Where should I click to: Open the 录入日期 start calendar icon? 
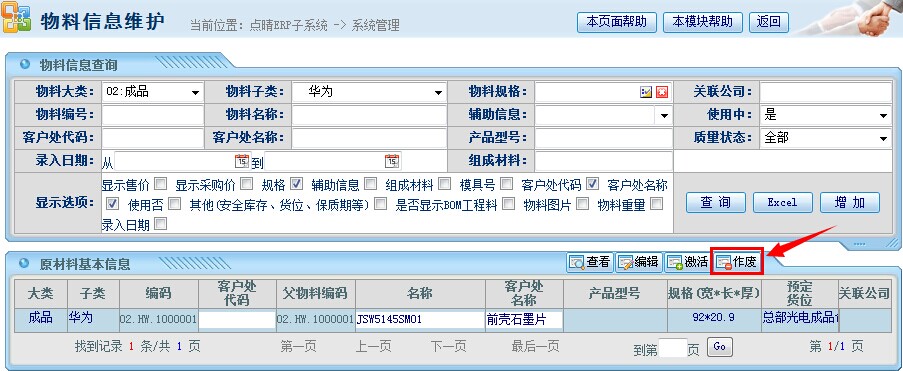click(242, 161)
